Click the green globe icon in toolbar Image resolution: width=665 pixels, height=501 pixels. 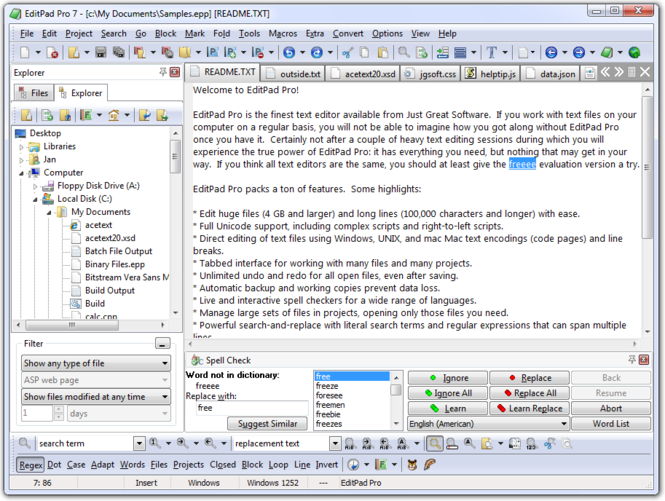coord(634,52)
